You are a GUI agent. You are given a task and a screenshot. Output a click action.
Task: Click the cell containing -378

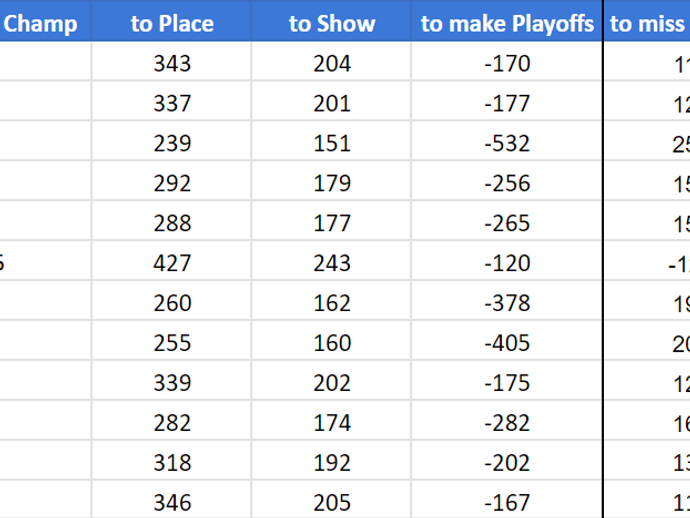click(507, 302)
